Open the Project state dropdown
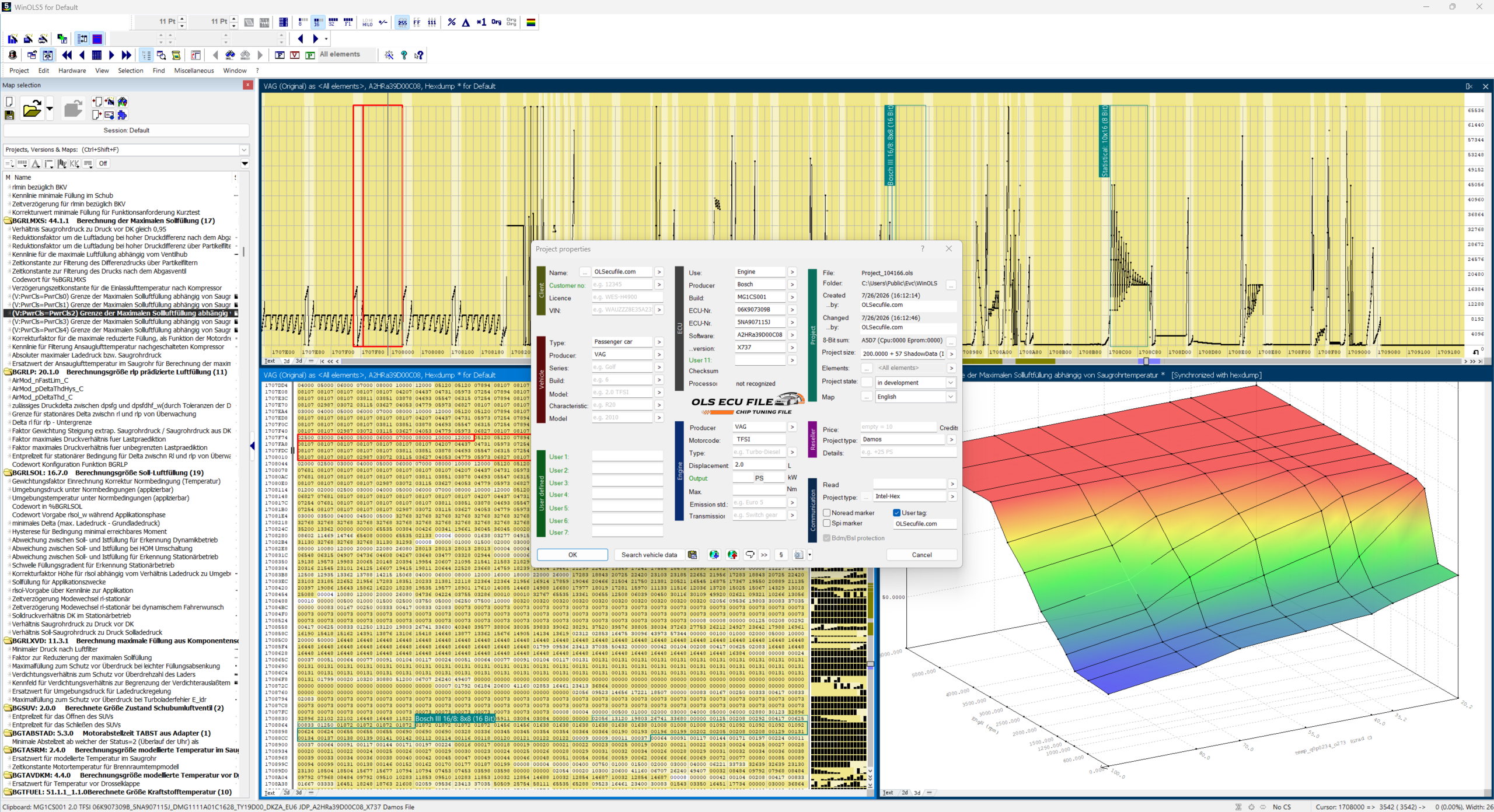 coord(950,383)
